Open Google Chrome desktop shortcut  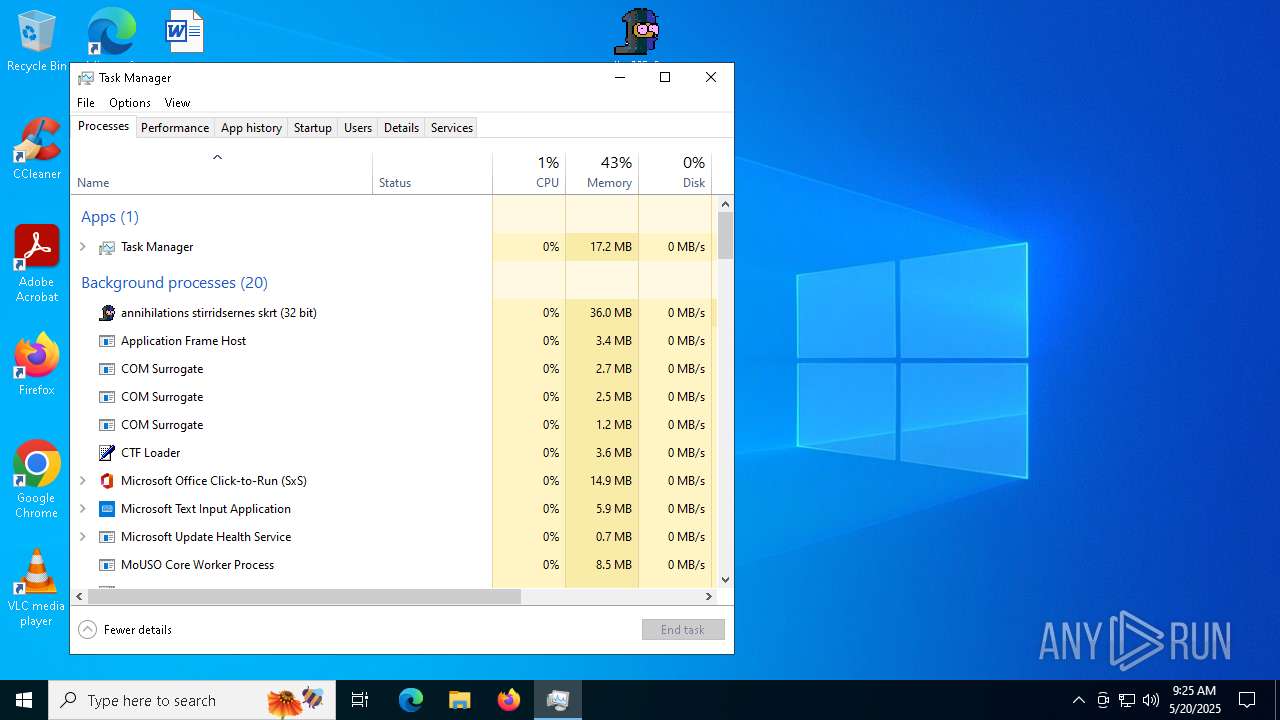pyautogui.click(x=36, y=479)
